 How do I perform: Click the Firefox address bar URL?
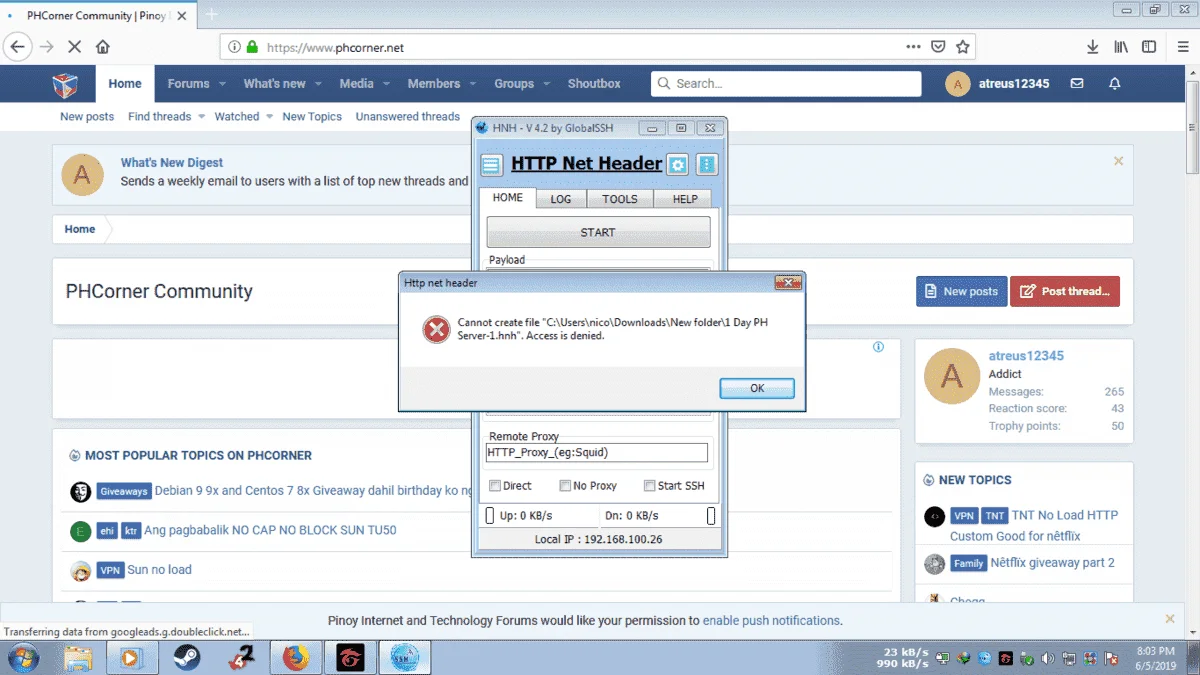tap(335, 47)
